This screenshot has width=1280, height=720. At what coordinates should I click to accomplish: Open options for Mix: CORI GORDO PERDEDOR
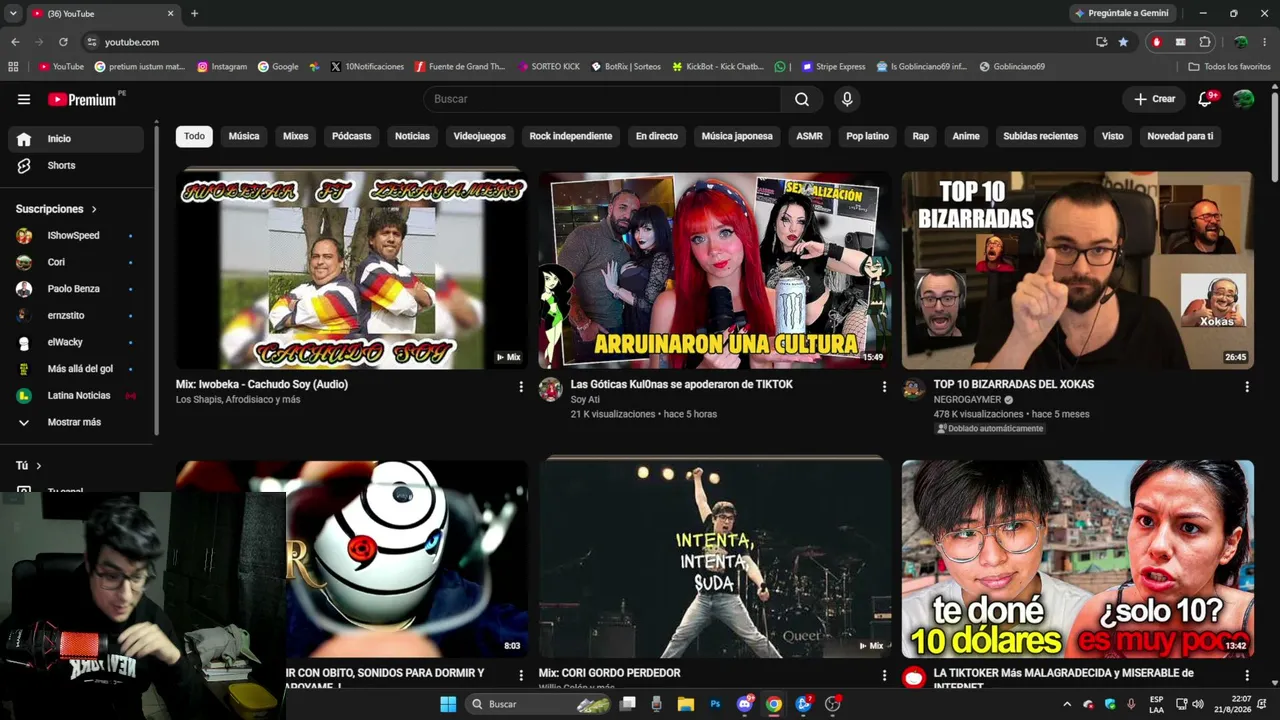click(884, 676)
